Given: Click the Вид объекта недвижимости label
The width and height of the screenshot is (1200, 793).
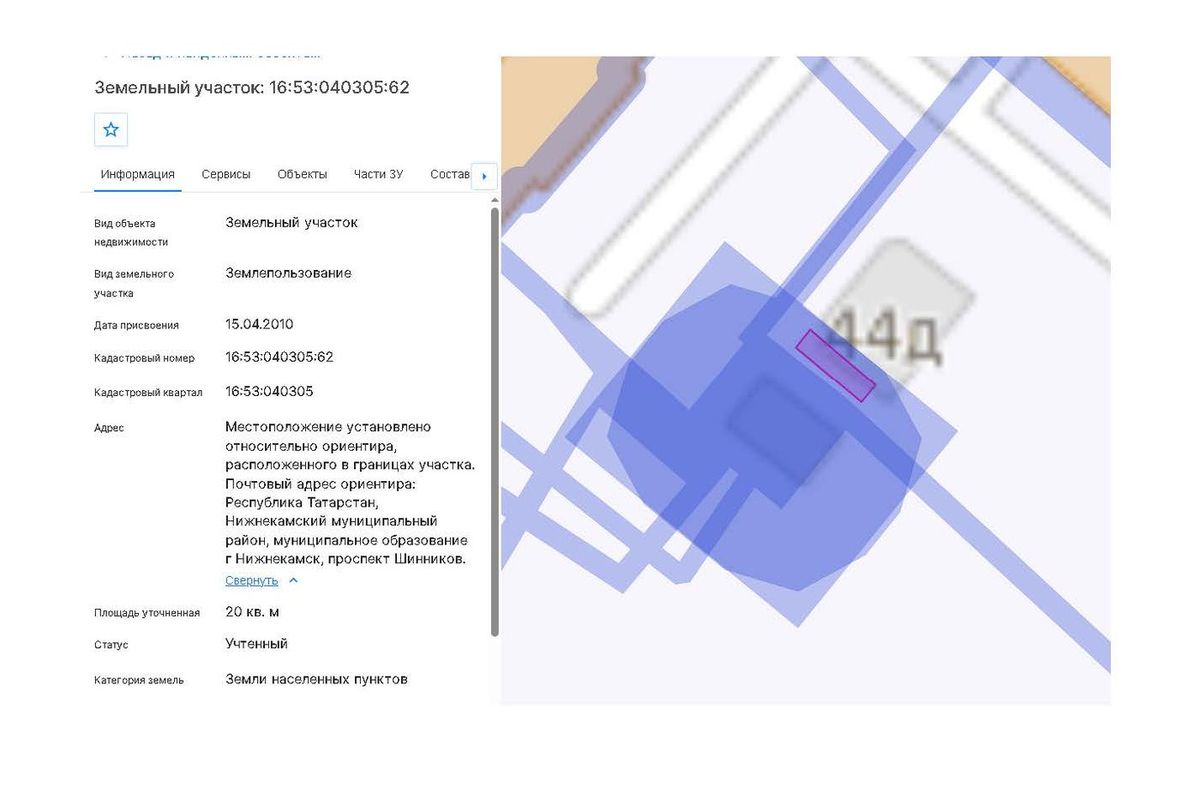Looking at the screenshot, I should coord(131,233).
